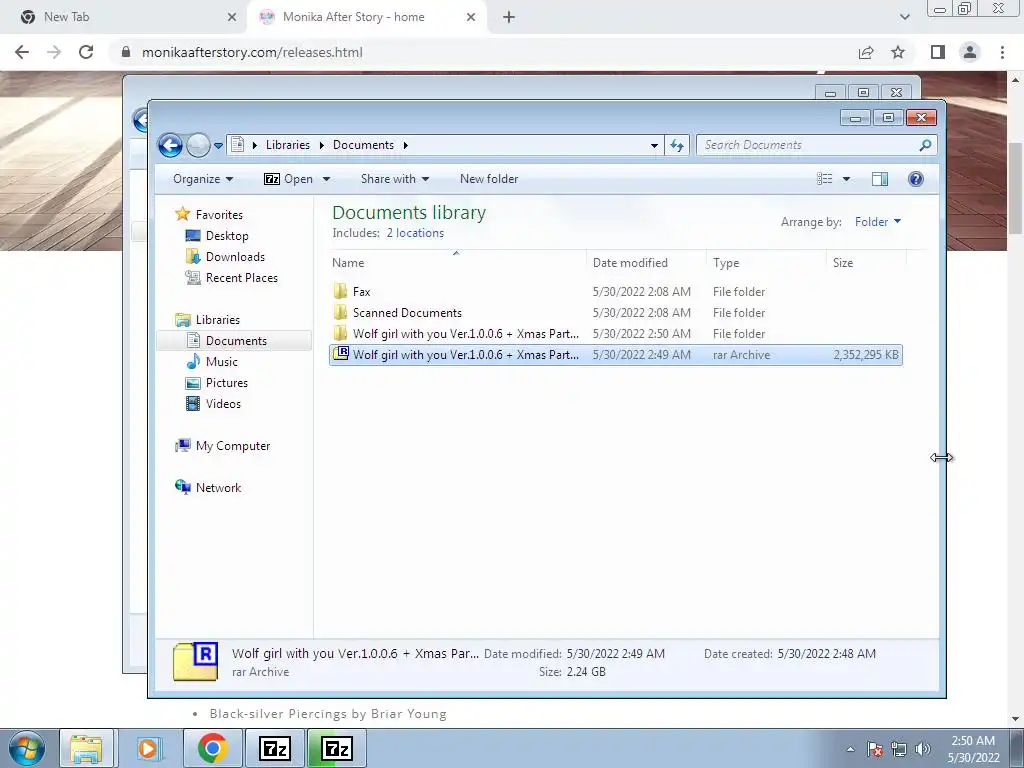This screenshot has width=1024, height=768.
Task: Select the Wolf girl rar Archive file
Action: pos(615,355)
